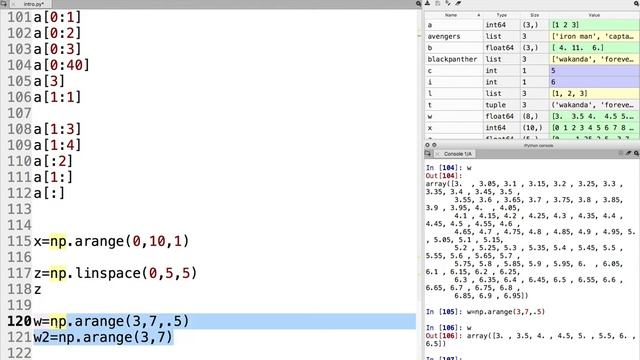Click the green value cell [1 2 3]

[594, 25]
